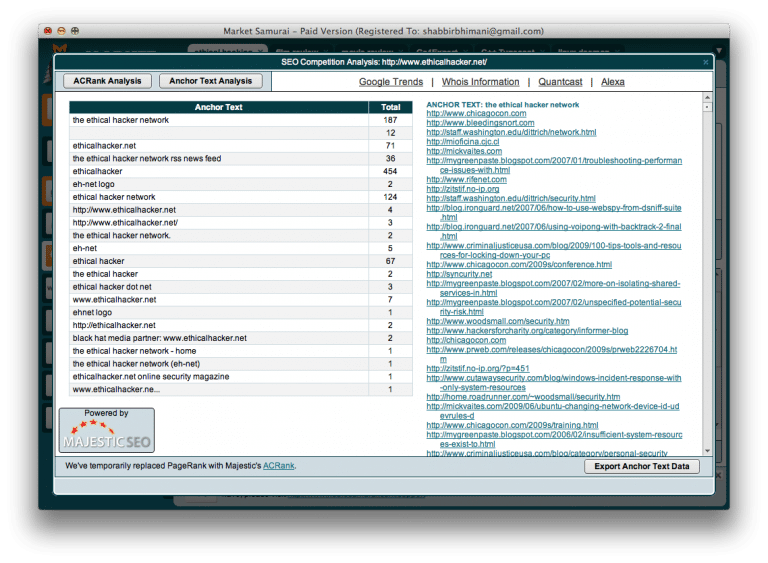Select the 'www.ethicalhacker.net' row
This screenshot has height=563, width=768.
click(x=240, y=299)
